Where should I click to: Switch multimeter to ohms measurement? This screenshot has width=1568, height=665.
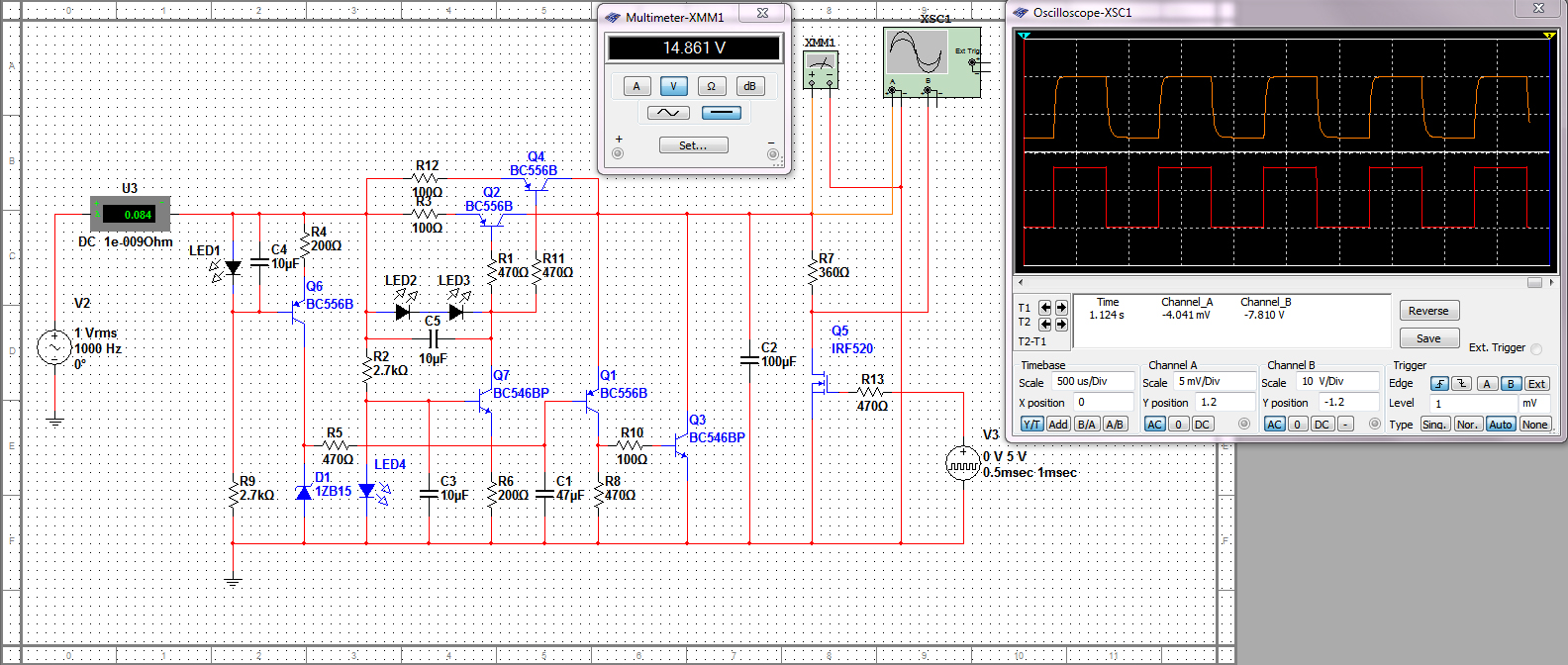pyautogui.click(x=711, y=86)
